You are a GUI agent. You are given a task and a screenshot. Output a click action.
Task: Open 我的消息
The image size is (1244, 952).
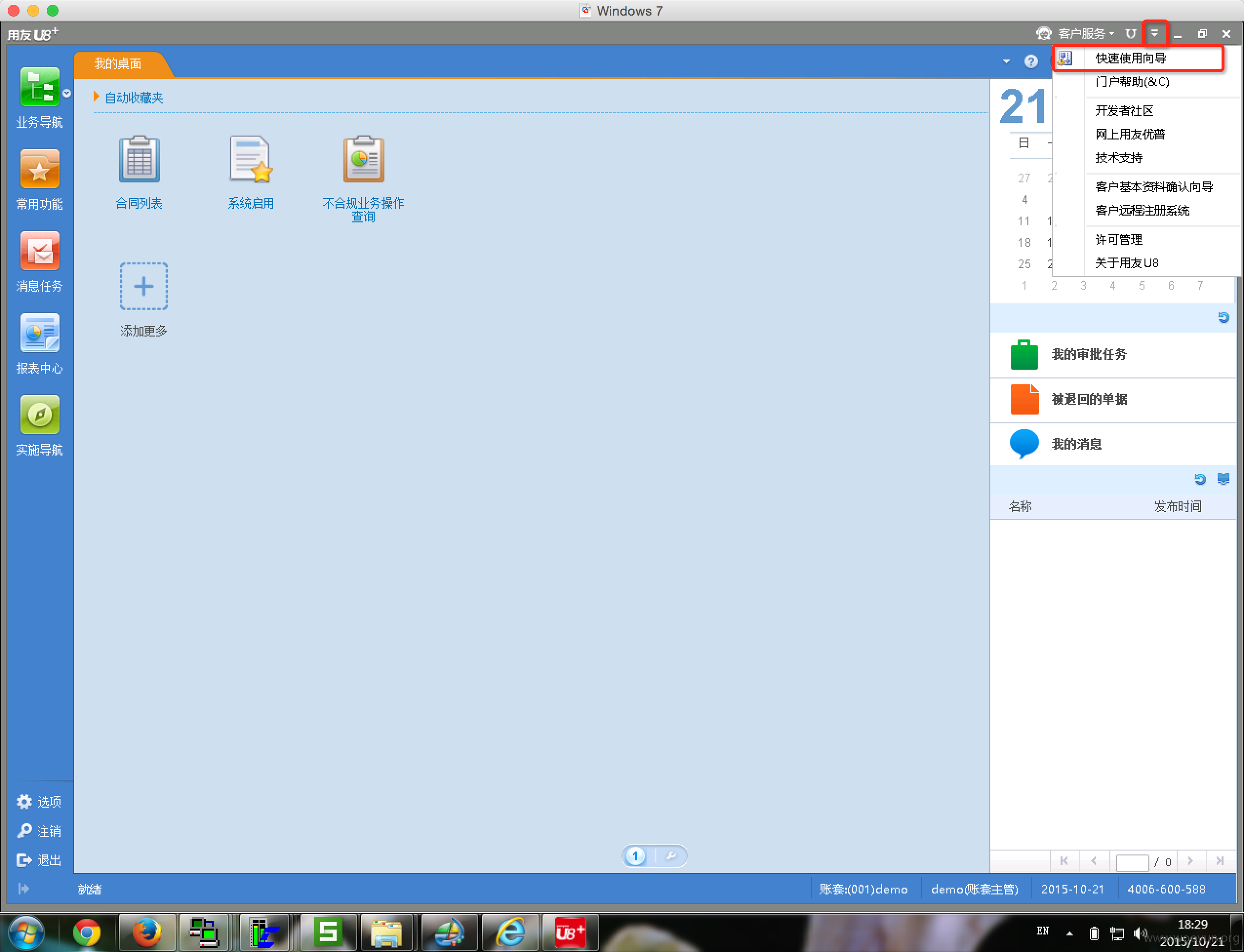(x=1113, y=444)
